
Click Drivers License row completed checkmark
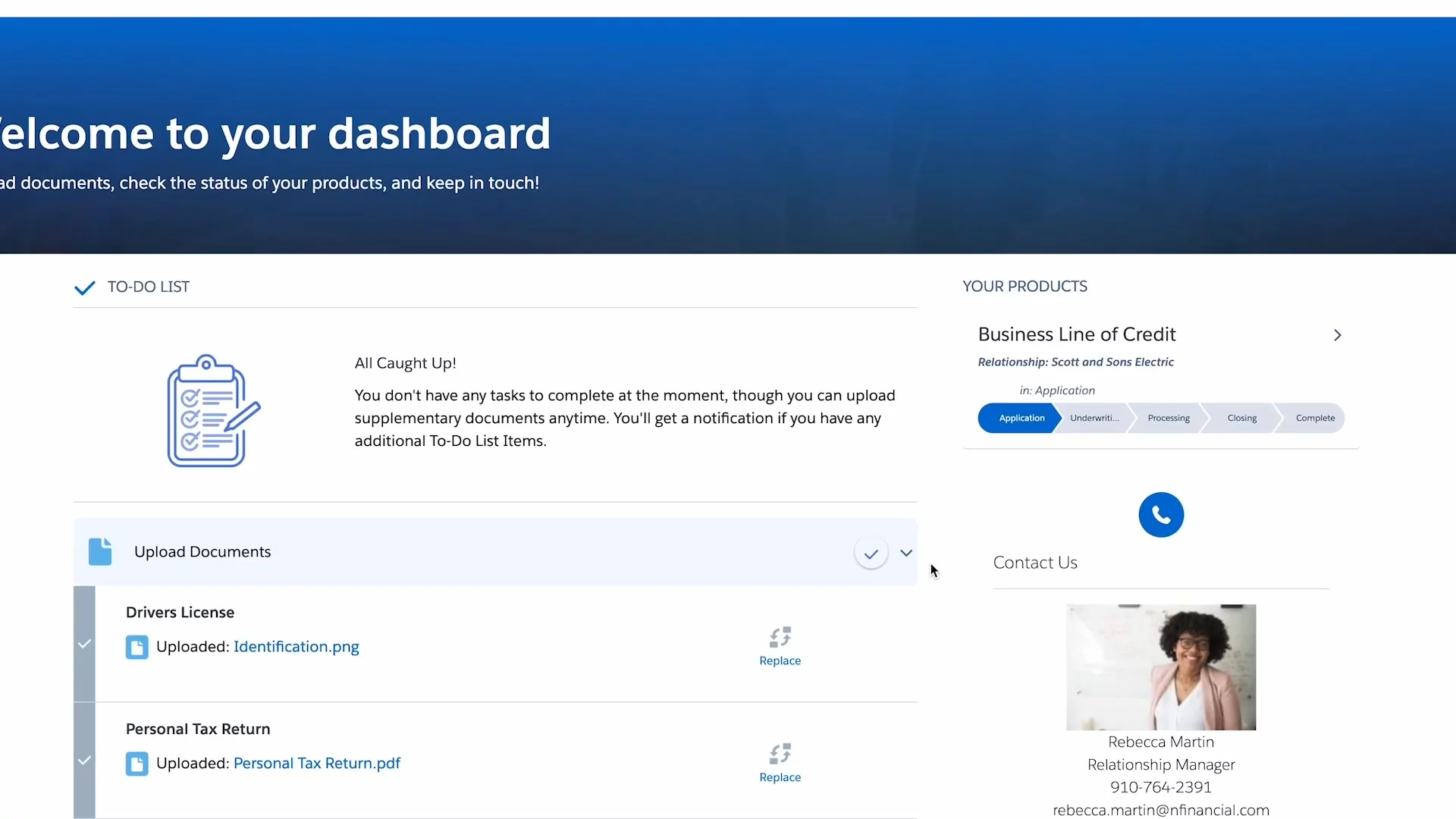coord(85,644)
